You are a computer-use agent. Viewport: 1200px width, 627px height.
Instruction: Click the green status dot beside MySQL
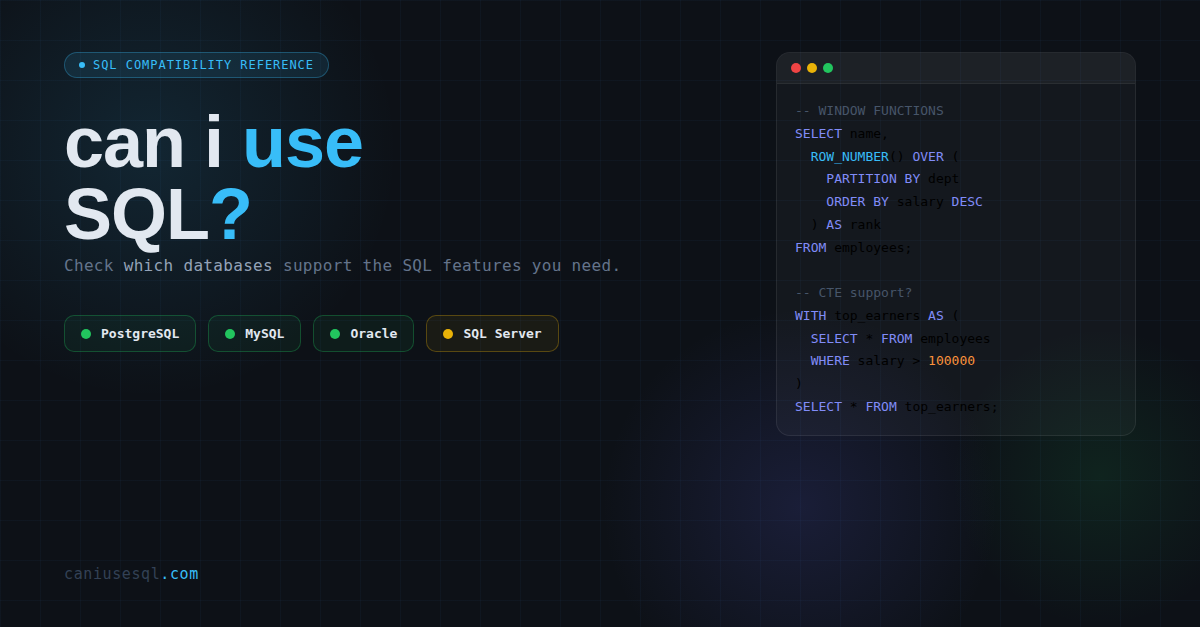click(230, 334)
